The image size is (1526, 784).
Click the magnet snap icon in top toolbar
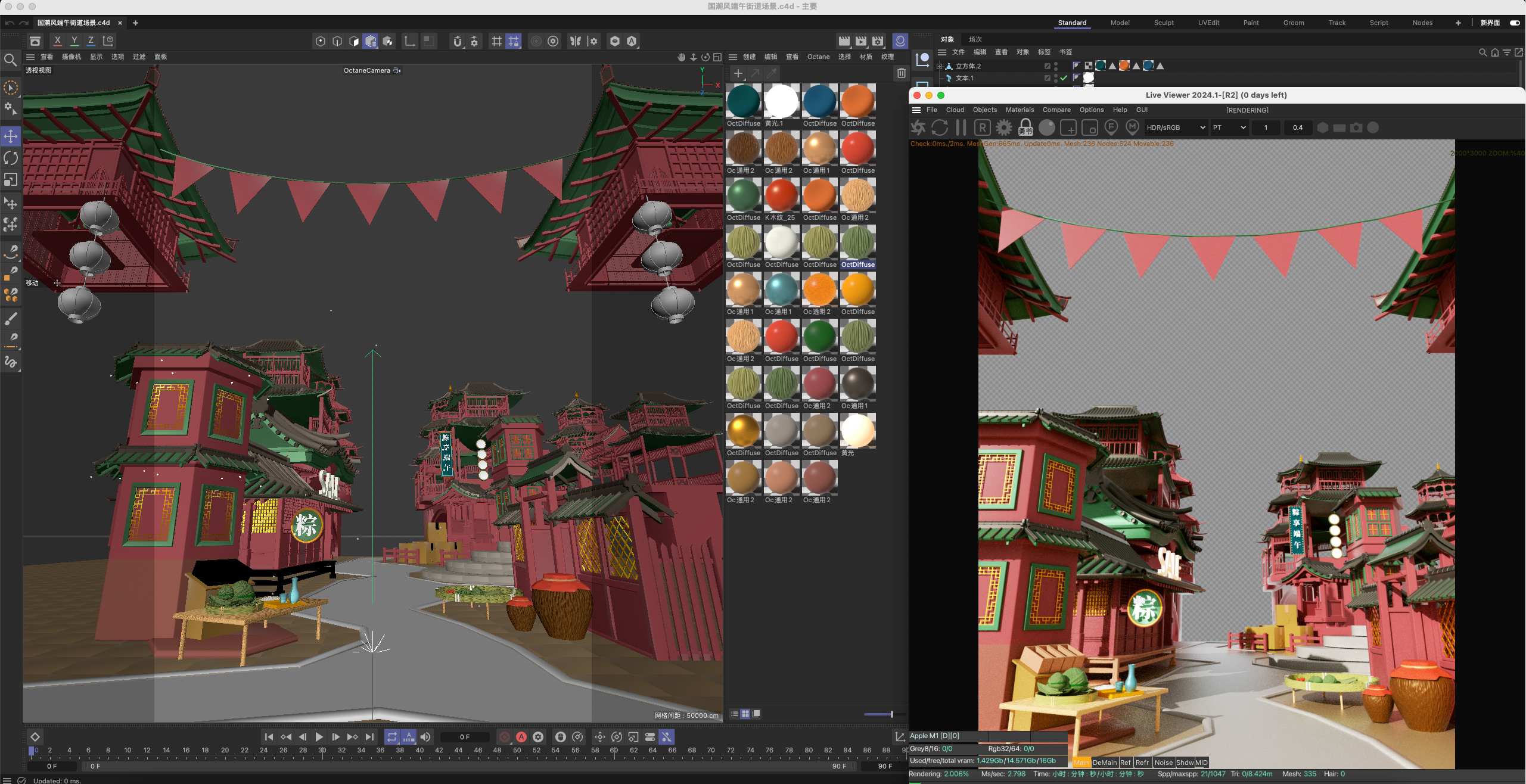(457, 41)
